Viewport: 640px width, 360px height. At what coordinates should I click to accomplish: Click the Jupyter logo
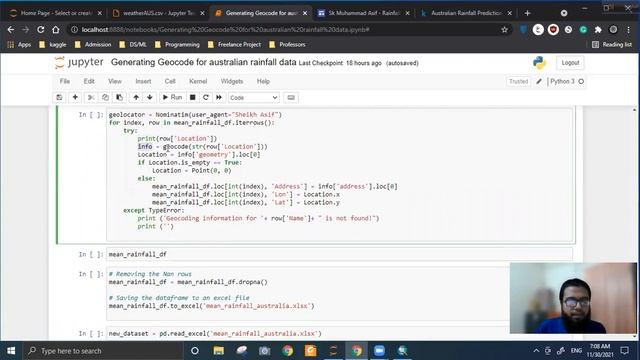tap(79, 62)
